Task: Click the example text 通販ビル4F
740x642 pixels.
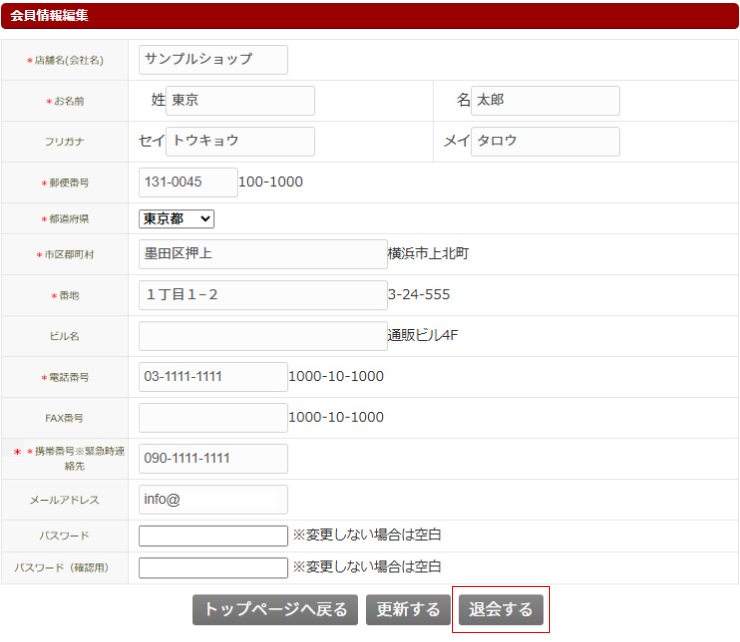Action: pos(422,335)
